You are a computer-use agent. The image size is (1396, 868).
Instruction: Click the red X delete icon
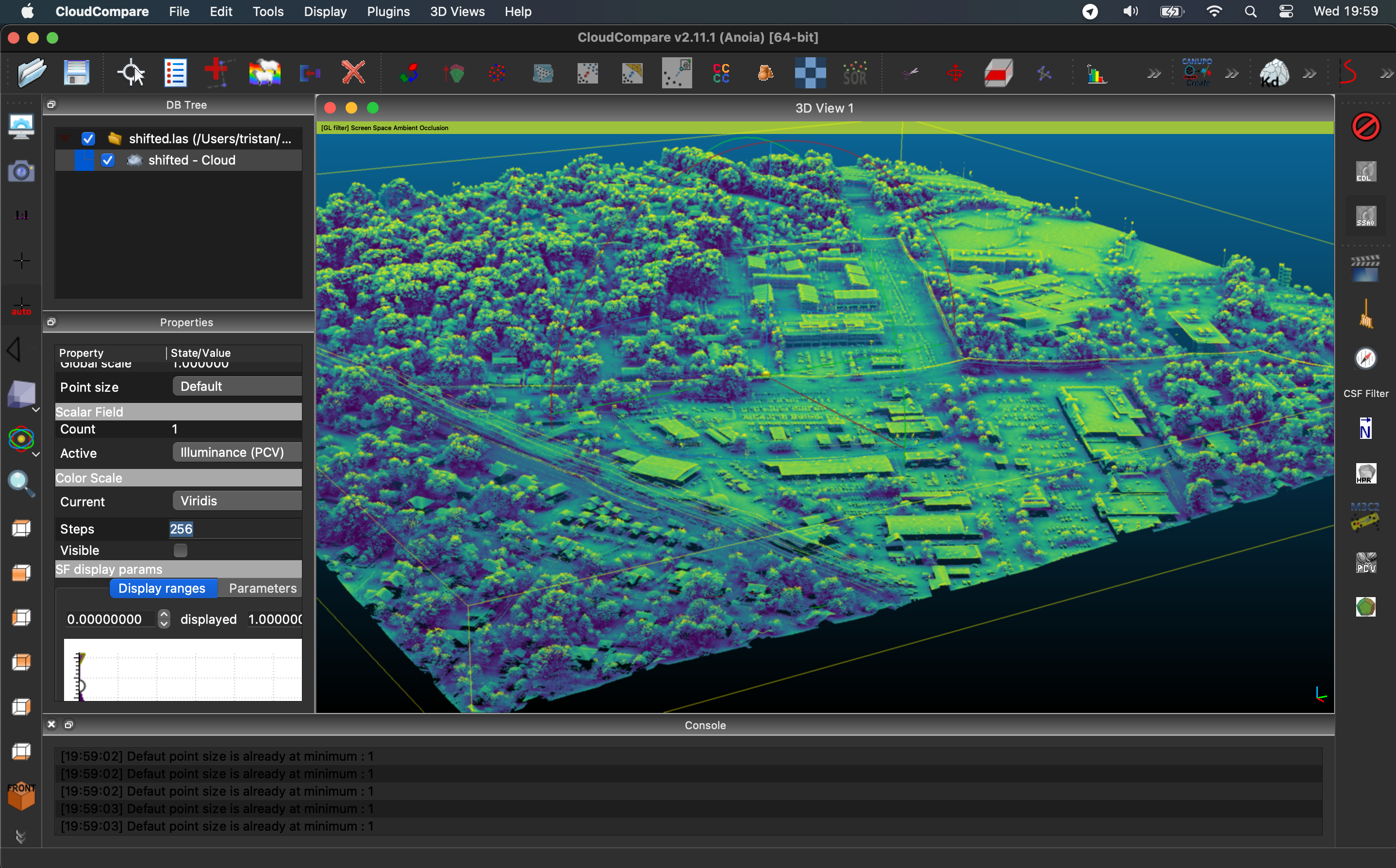point(353,73)
